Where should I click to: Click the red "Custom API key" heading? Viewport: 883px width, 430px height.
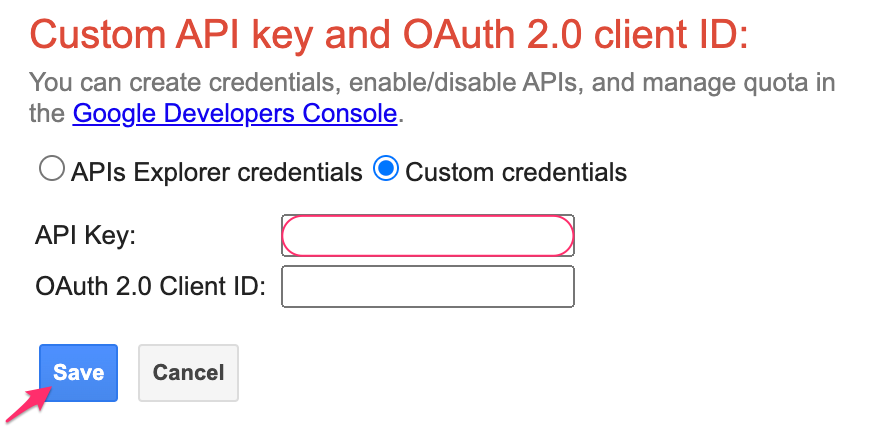pos(389,35)
